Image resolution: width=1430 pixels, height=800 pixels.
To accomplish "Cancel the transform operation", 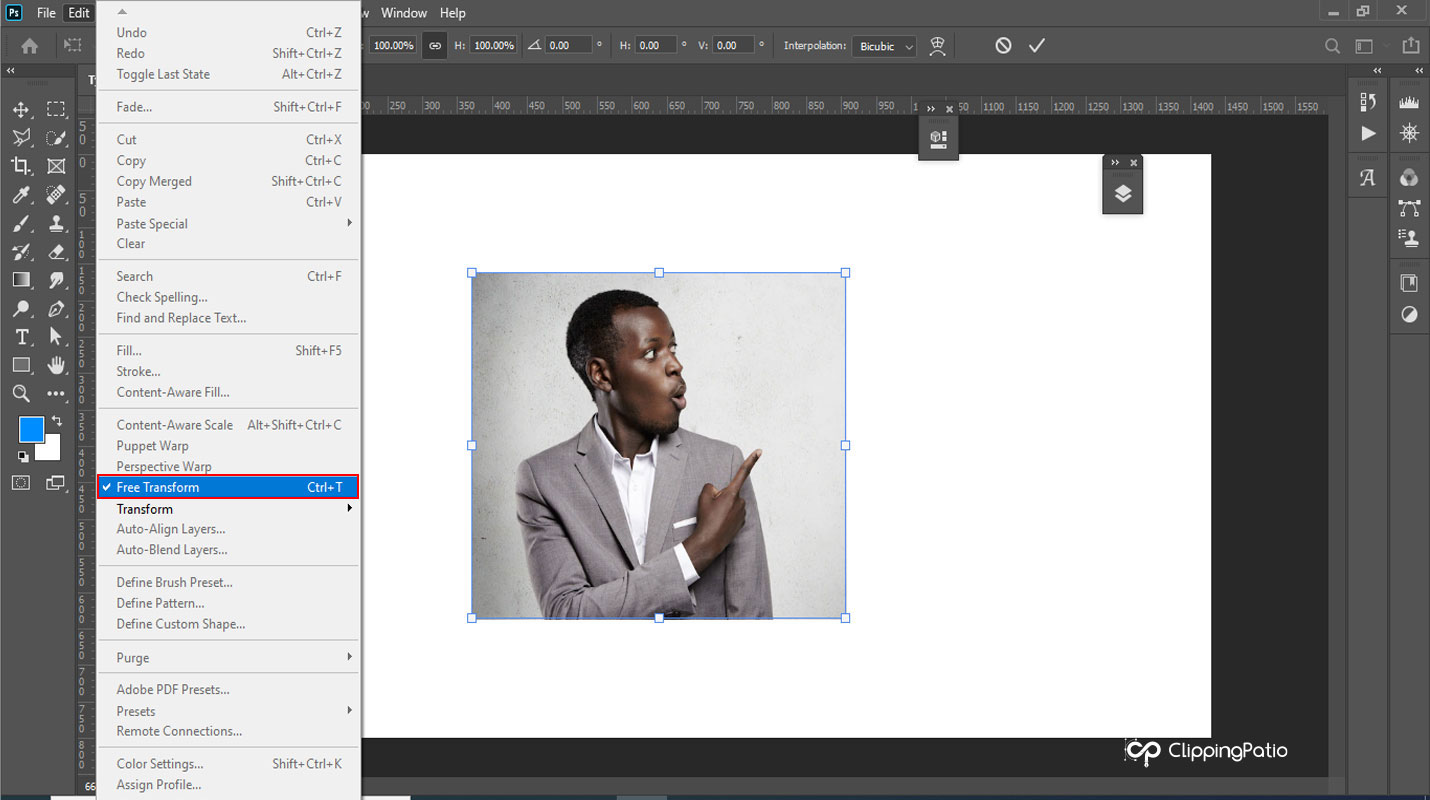I will pos(1003,46).
